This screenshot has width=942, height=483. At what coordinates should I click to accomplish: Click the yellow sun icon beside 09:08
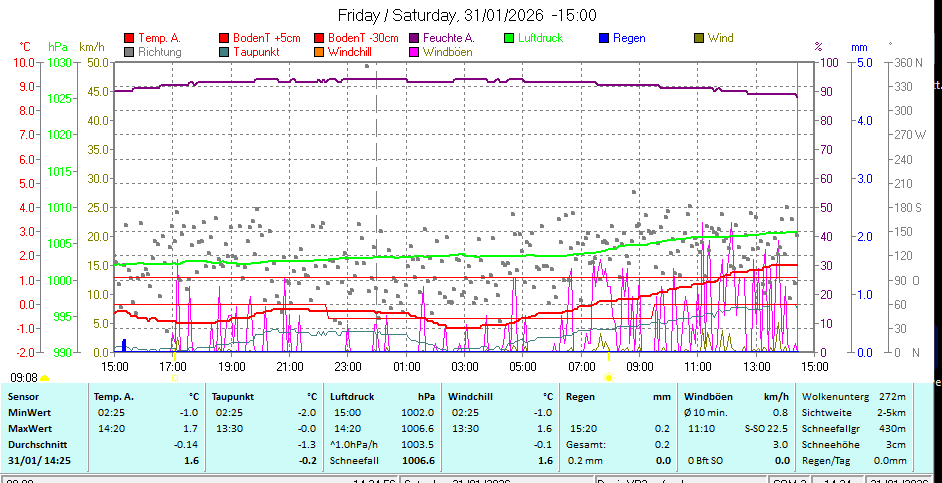44,379
